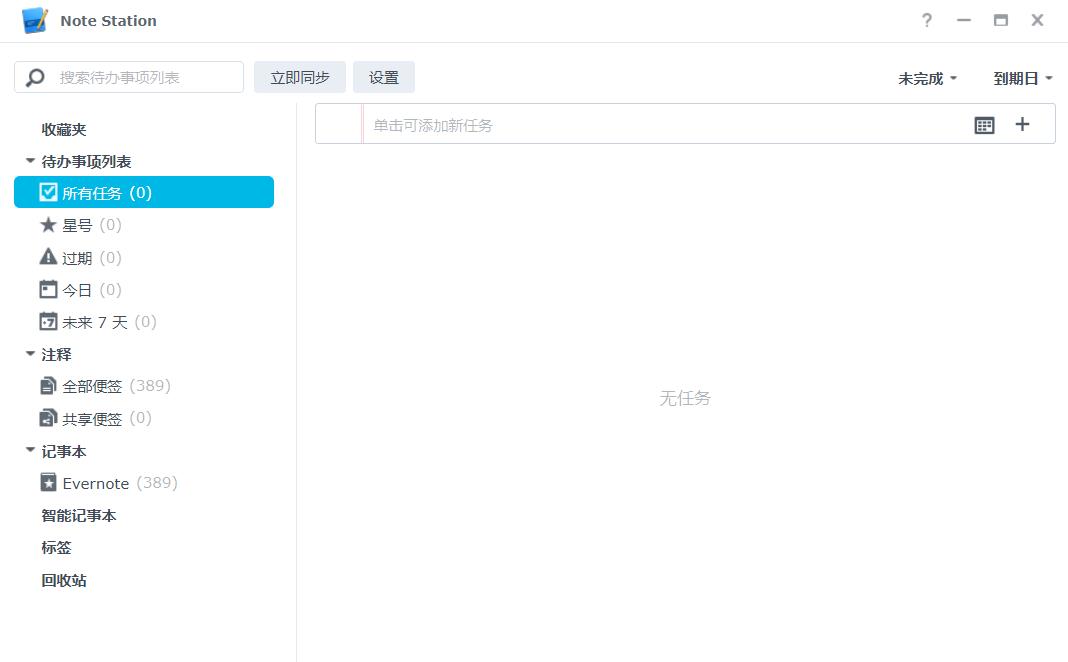The height and width of the screenshot is (662, 1068).
Task: Open help with the question mark icon
Action: pyautogui.click(x=926, y=20)
